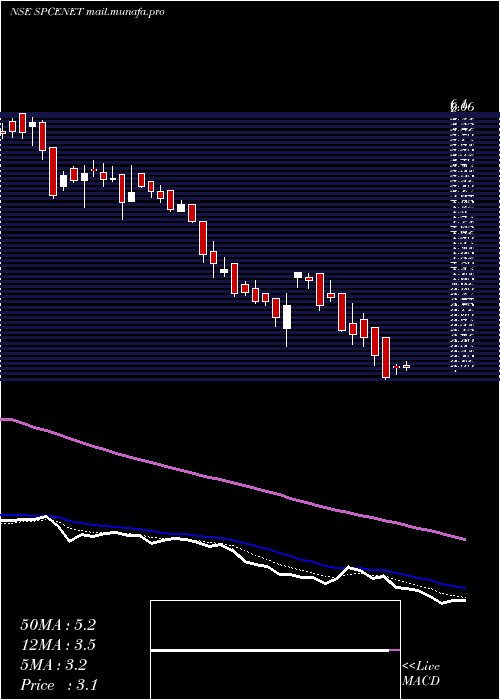Click the white MACD line in the box
Screen dimensions: 500x700
(270, 650)
